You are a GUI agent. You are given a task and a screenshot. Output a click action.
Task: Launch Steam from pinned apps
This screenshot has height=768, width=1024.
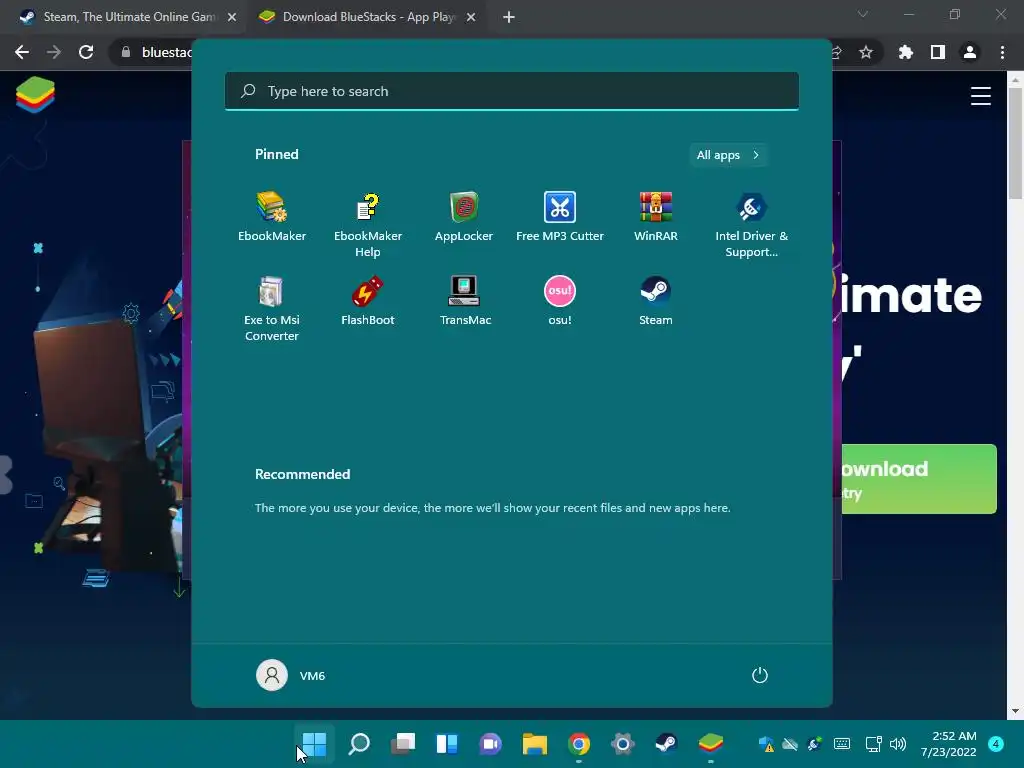coord(656,301)
